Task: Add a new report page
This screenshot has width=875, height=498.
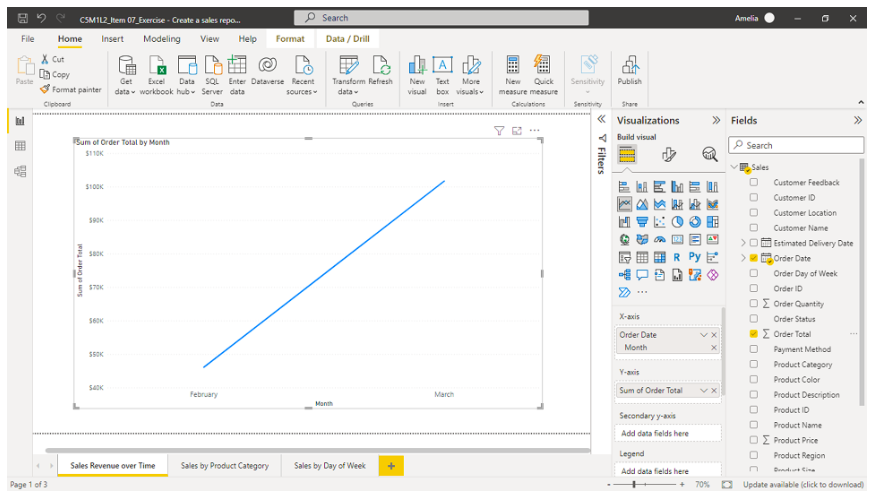Action: [x=390, y=466]
